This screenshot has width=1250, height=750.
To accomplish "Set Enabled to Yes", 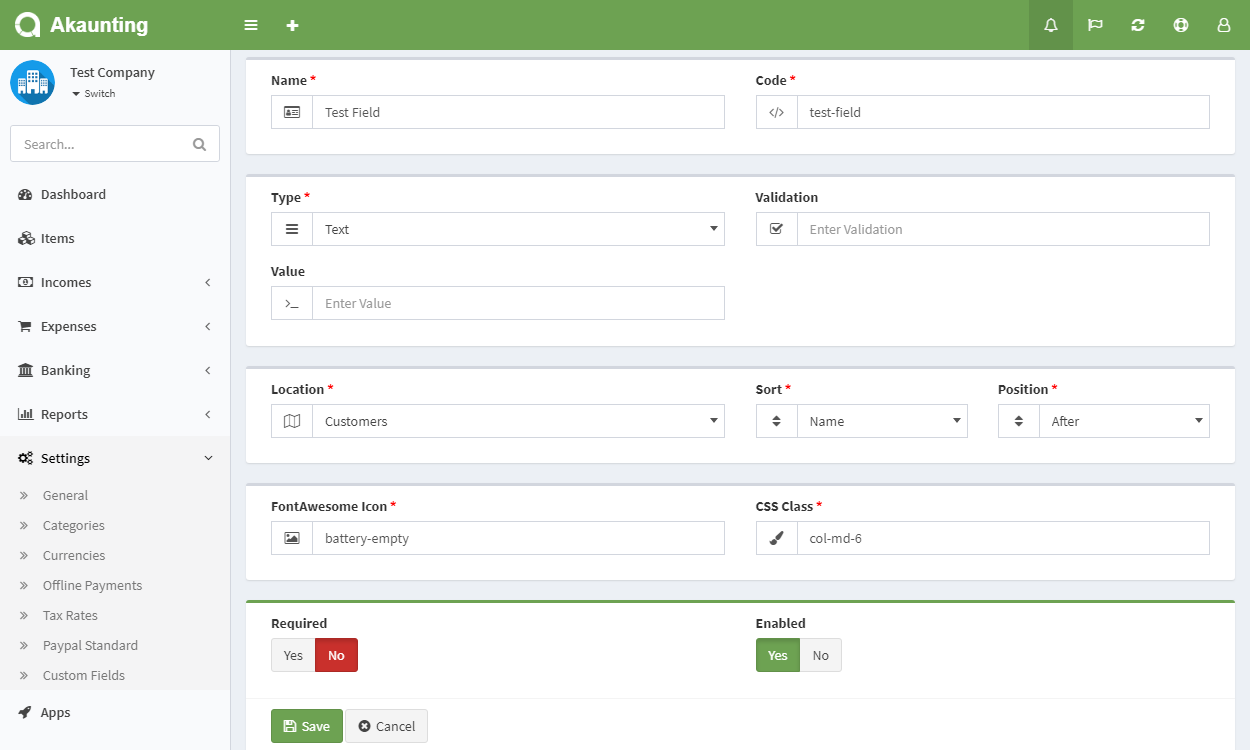I will [778, 655].
